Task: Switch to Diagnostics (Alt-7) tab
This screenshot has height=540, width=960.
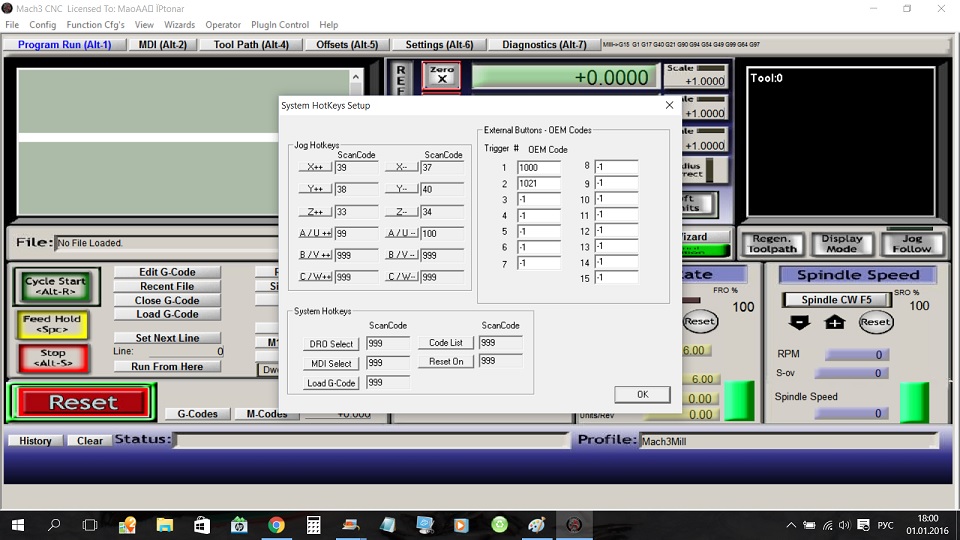Action: [x=544, y=45]
